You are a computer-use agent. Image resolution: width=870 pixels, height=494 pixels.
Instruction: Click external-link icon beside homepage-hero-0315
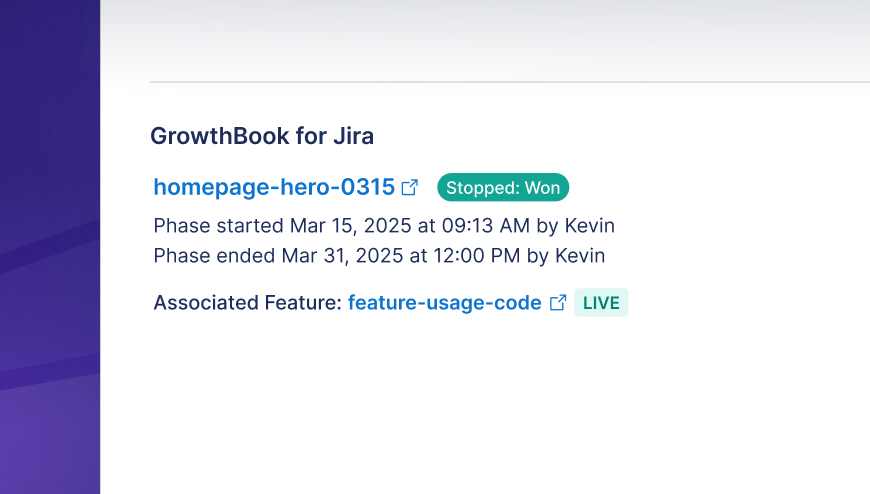point(409,188)
